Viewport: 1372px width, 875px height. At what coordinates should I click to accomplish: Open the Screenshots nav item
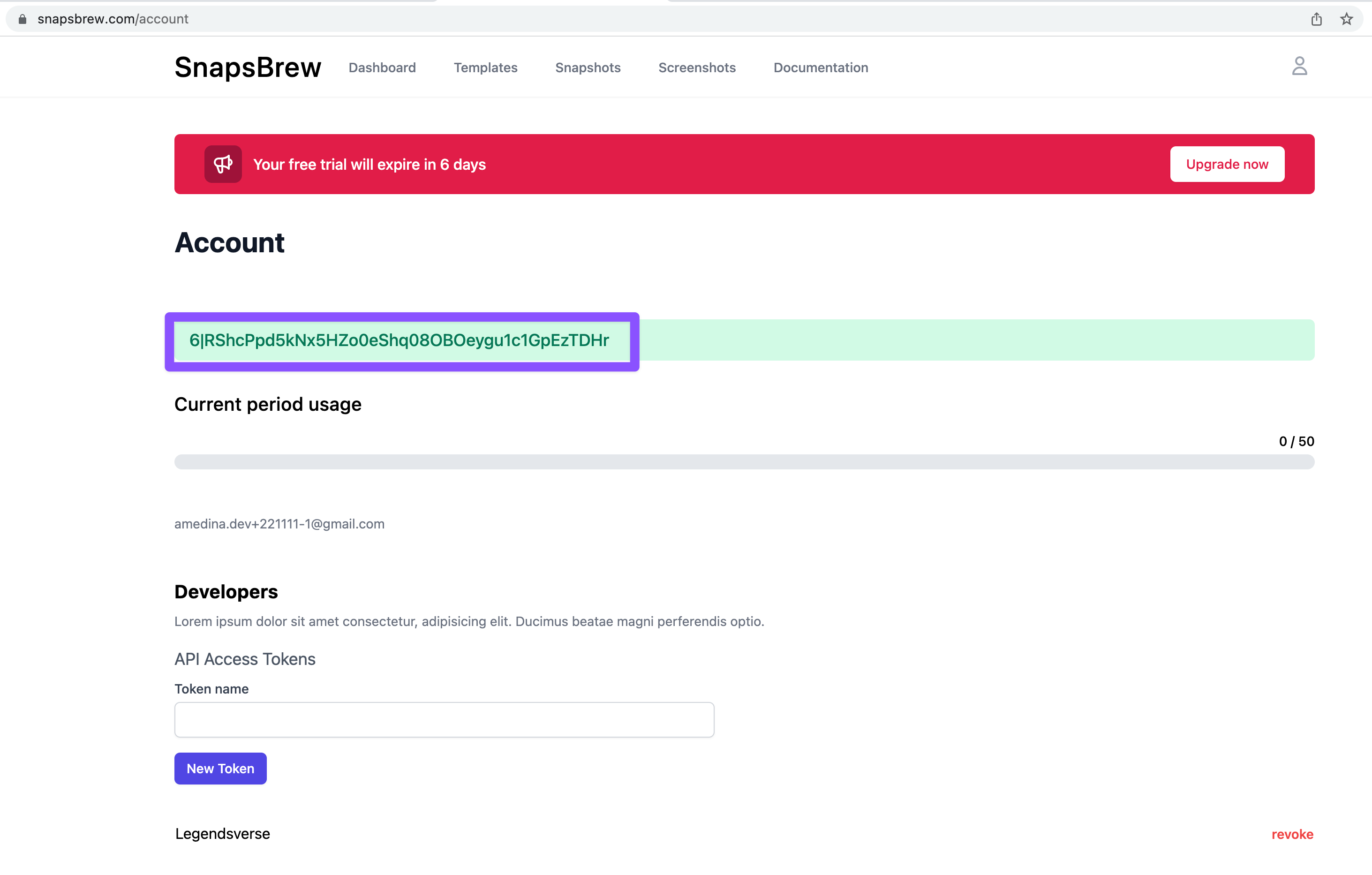(x=697, y=67)
